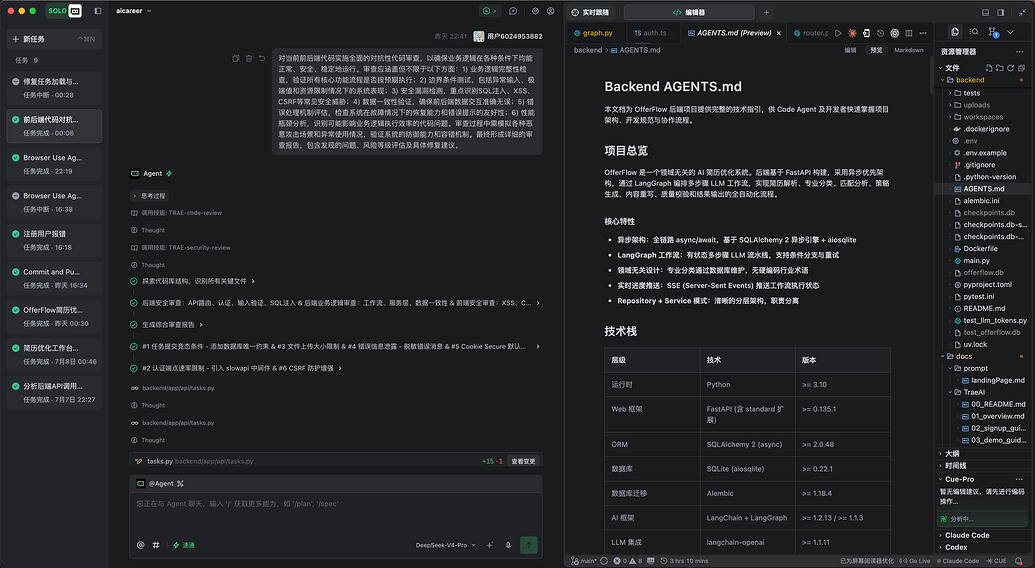1035x568 pixels.
Task: Switch to the 实时跟随 tab
Action: 591,13
